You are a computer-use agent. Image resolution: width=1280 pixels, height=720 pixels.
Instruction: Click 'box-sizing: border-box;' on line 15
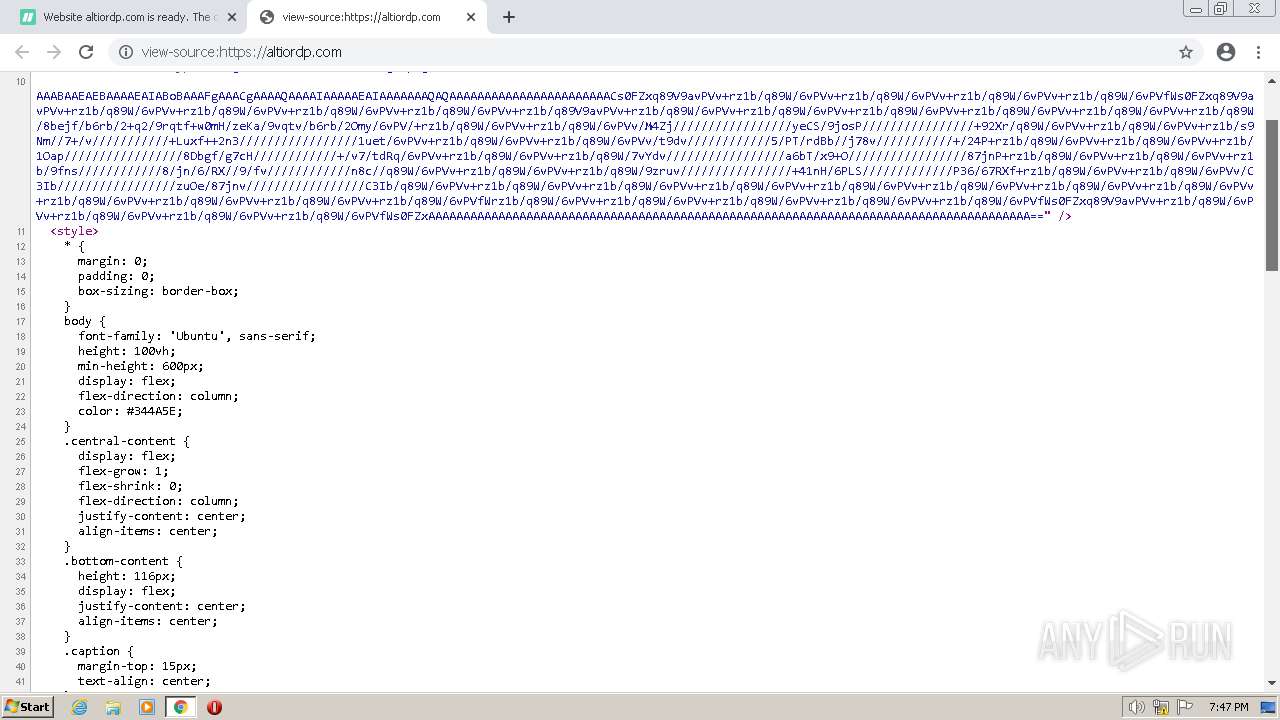click(158, 291)
